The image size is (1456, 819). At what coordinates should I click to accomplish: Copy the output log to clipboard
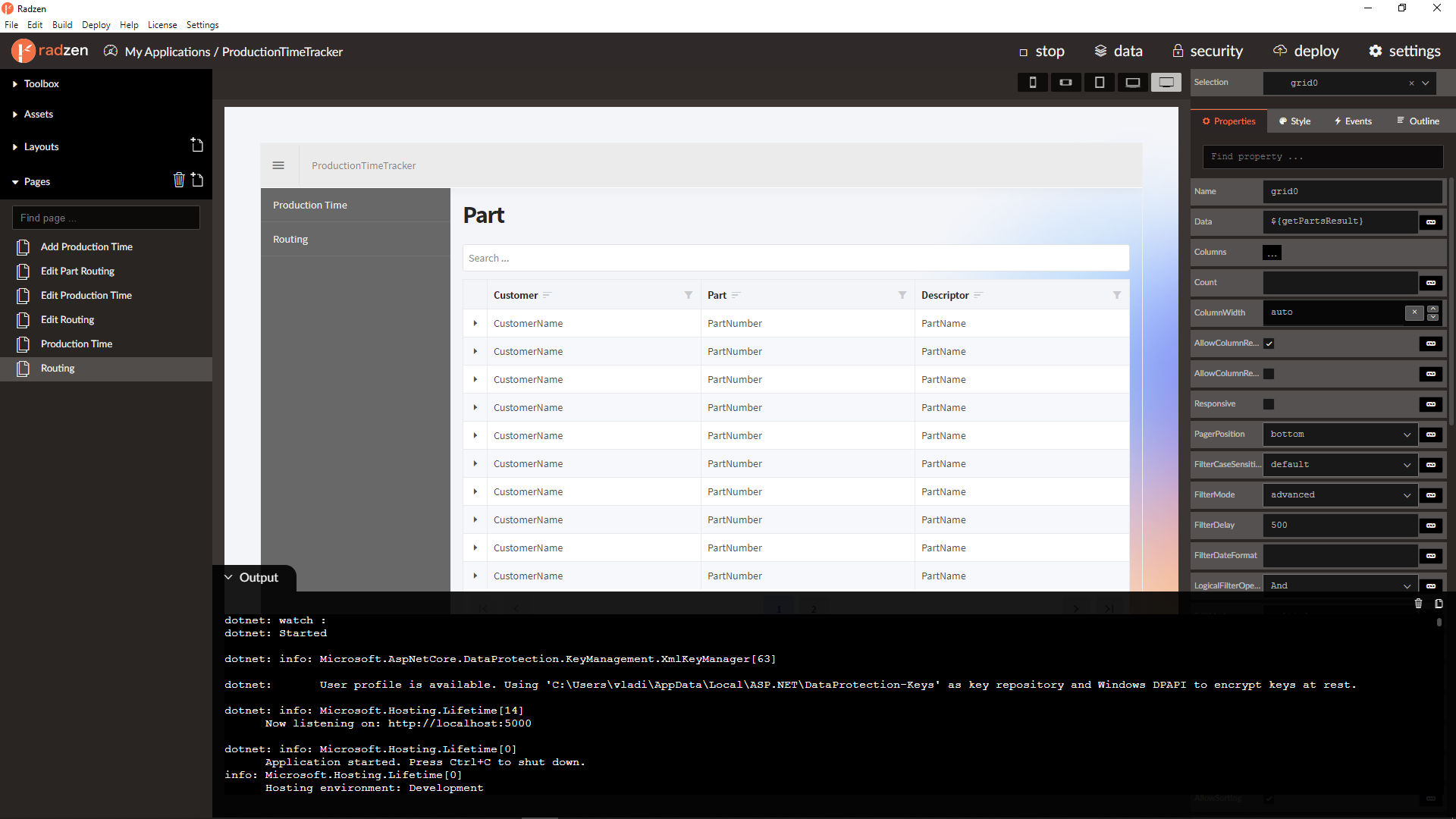(1439, 604)
